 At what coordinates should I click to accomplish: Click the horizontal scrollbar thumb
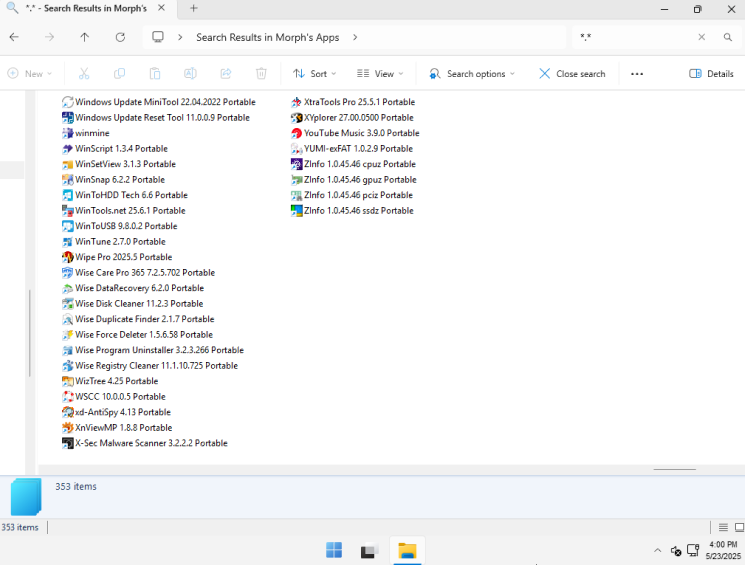pos(675,469)
